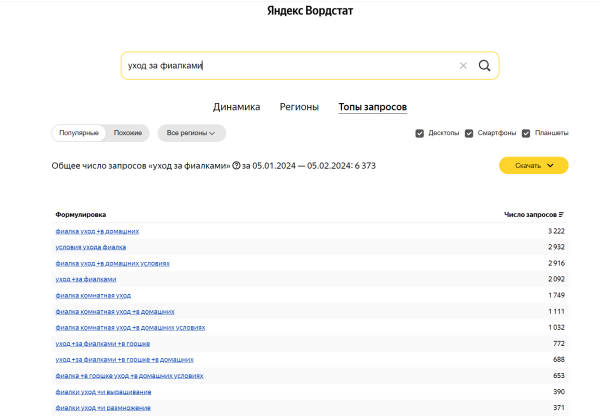The height and width of the screenshot is (418, 600).
Task: Click the Число запросов column header text
Action: 530,215
